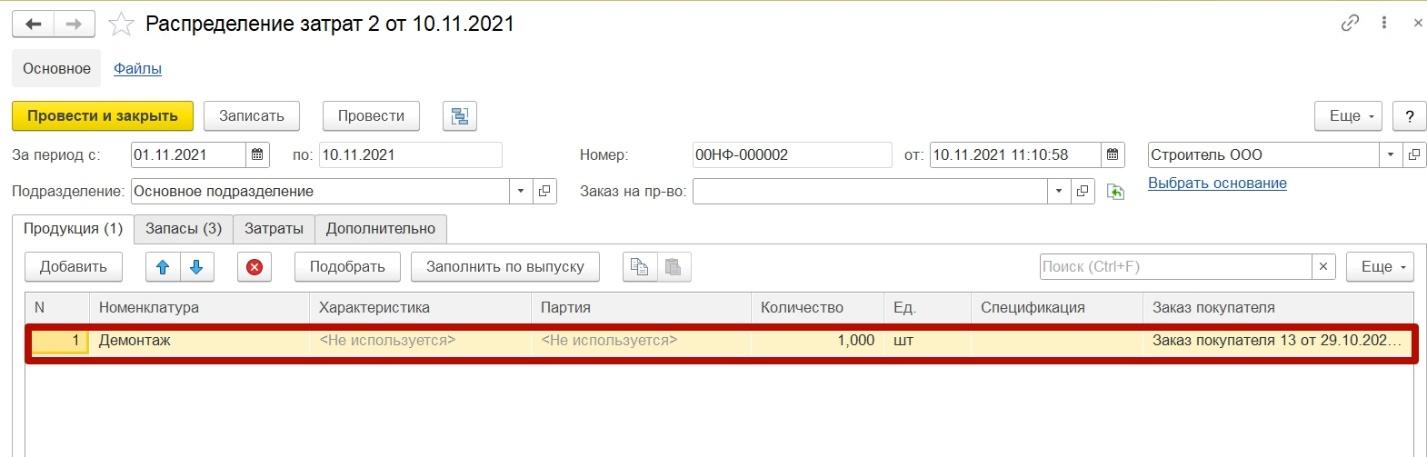This screenshot has height=457, width=1427.
Task: Click the Добавить button
Action: tap(73, 267)
